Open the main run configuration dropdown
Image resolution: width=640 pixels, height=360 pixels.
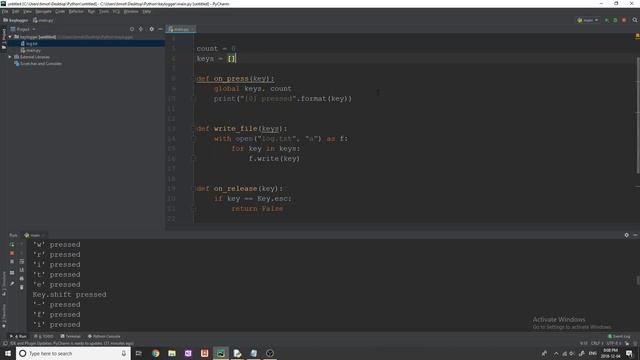[588, 20]
